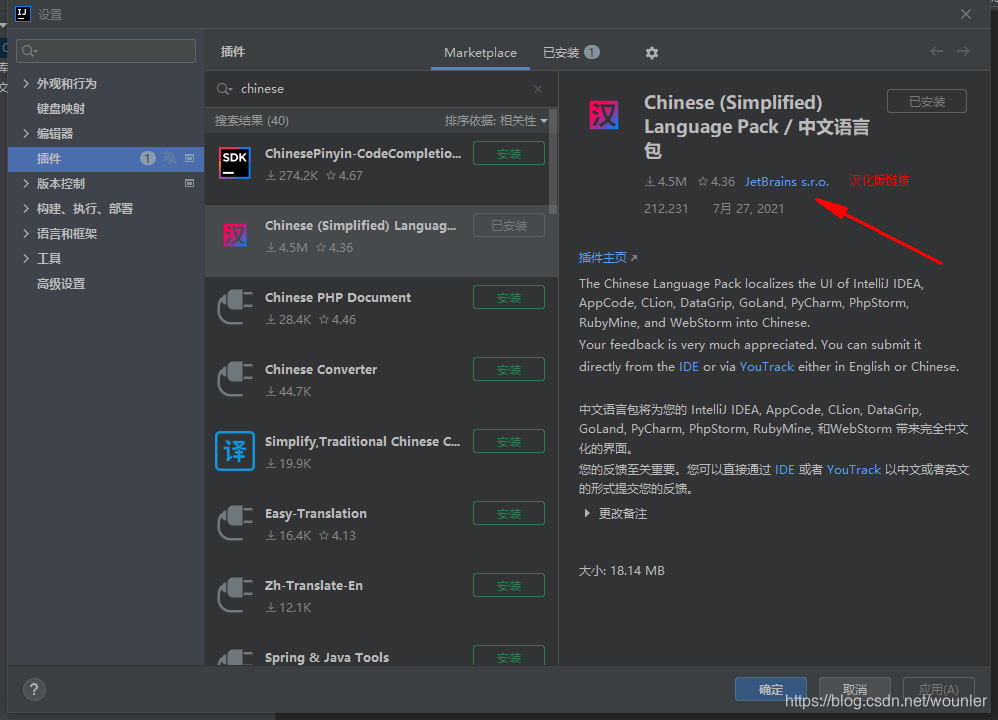The width and height of the screenshot is (998, 720).
Task: Expand the 编辑器 tree node
Action: [26, 133]
